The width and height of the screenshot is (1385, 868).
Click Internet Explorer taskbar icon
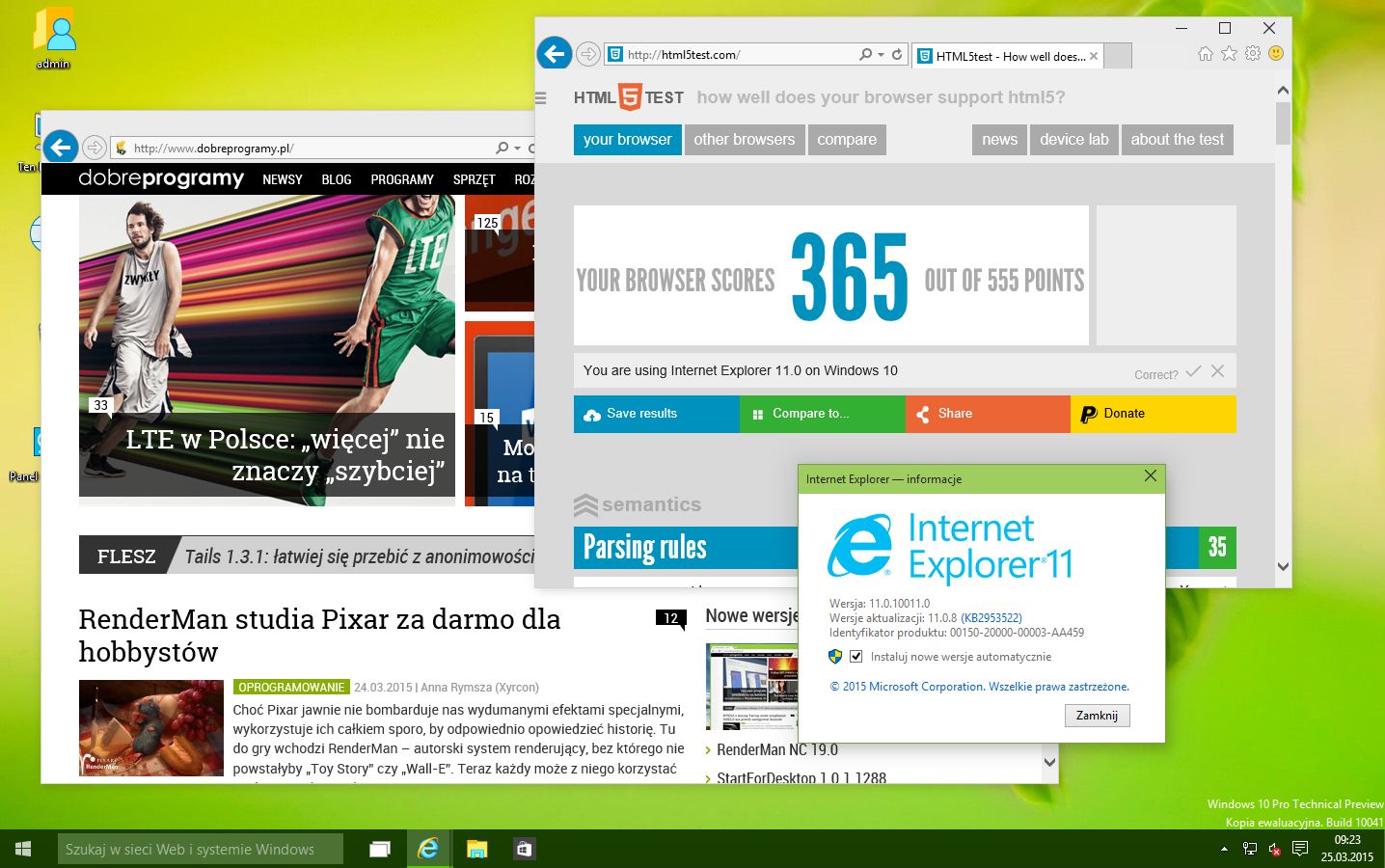point(427,849)
